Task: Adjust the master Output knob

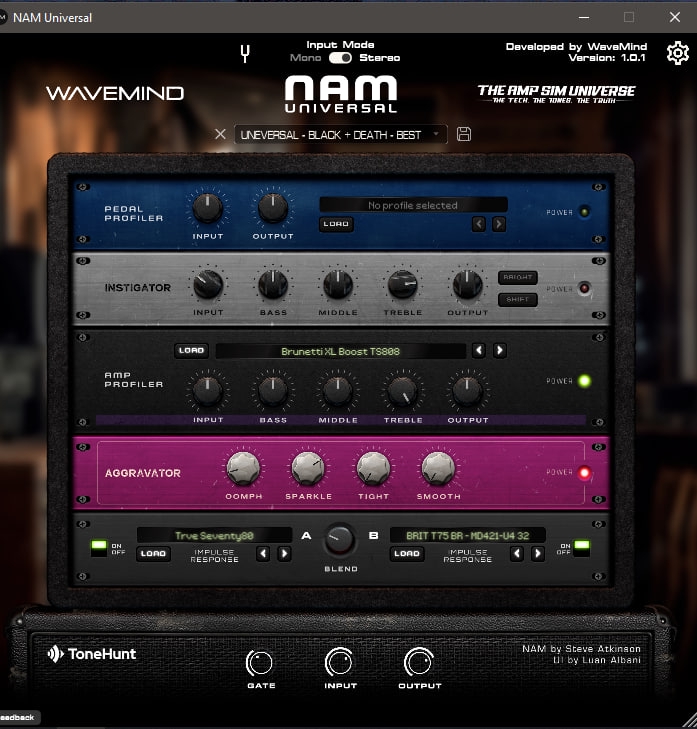Action: (x=419, y=663)
